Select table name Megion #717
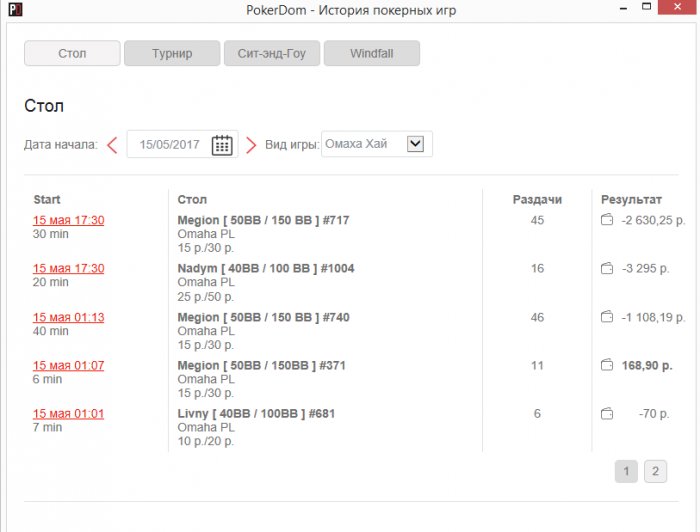 tap(263, 220)
